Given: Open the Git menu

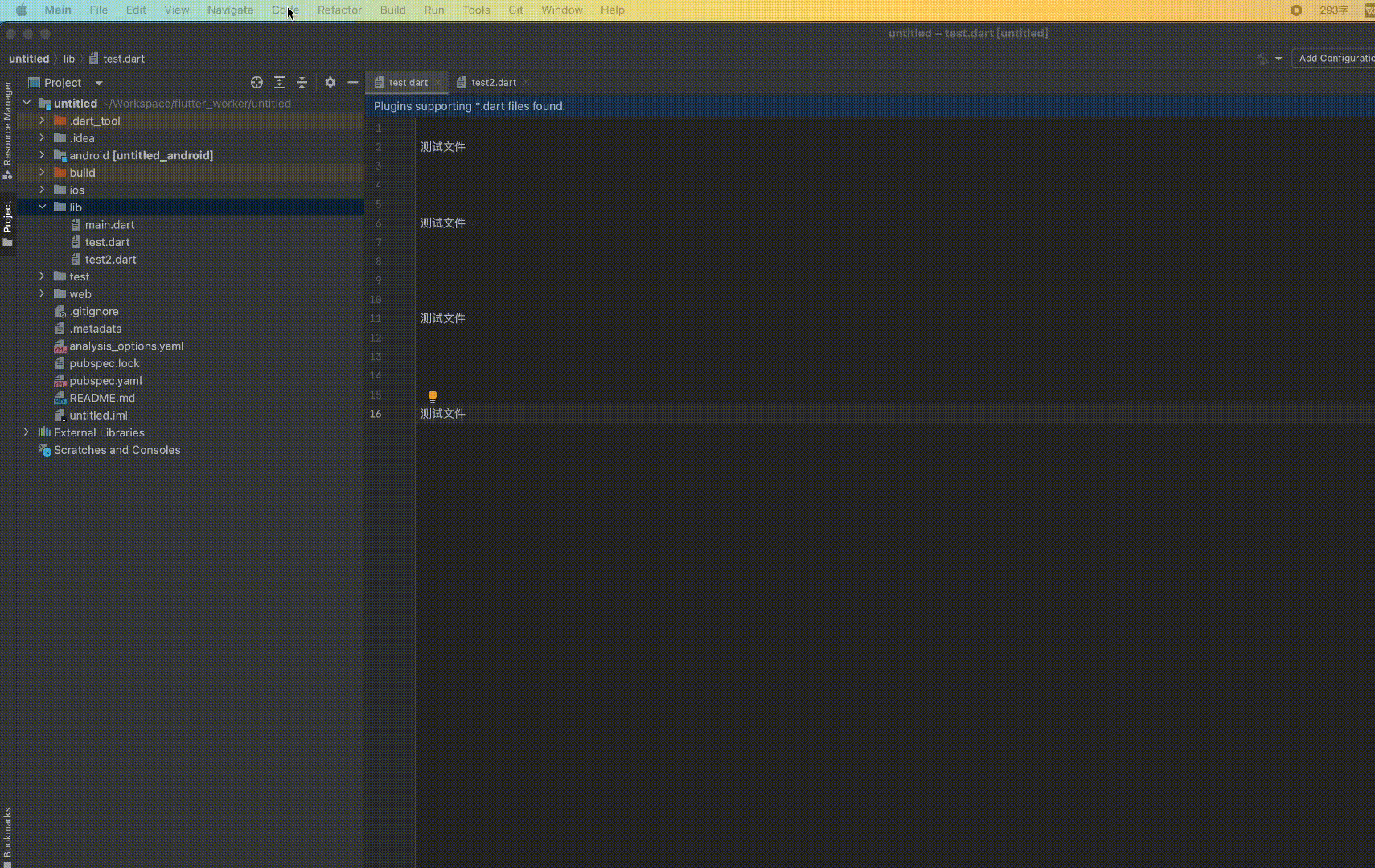Looking at the screenshot, I should coord(516,10).
